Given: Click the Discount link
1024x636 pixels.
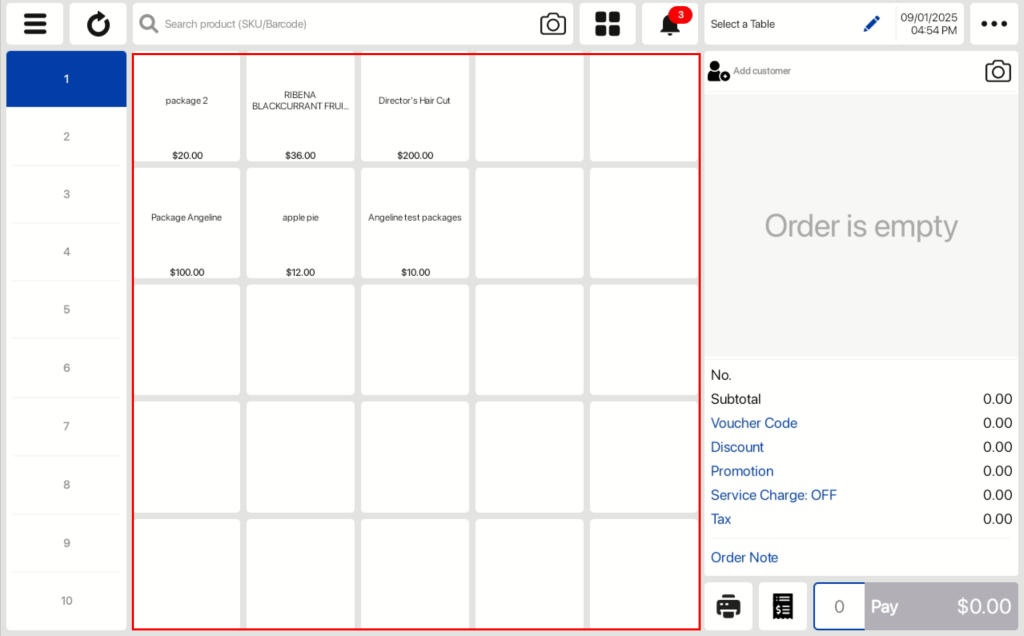Looking at the screenshot, I should 737,447.
